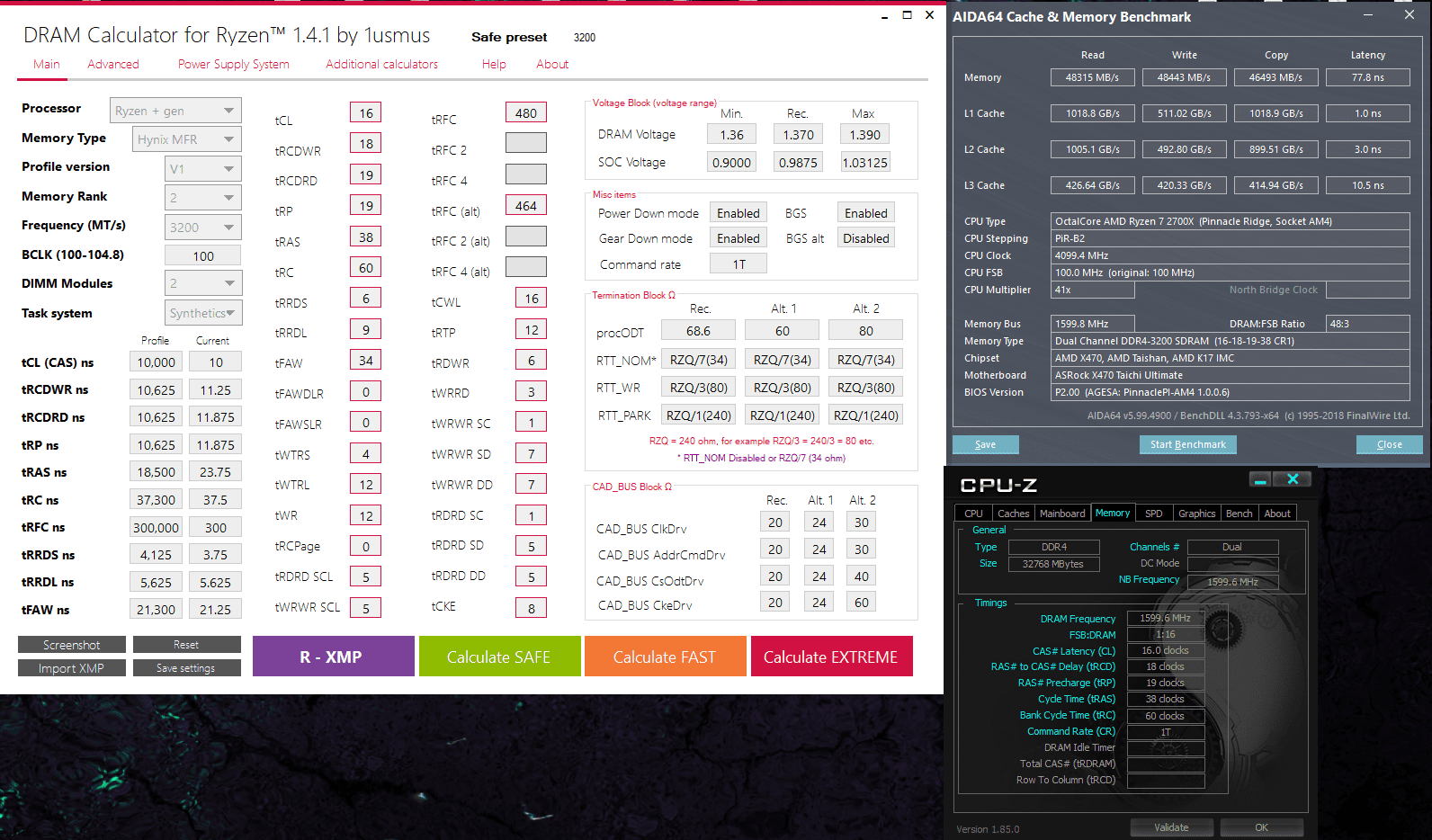Minimize the DRAM Calculator window
The image size is (1432, 840).
click(885, 16)
